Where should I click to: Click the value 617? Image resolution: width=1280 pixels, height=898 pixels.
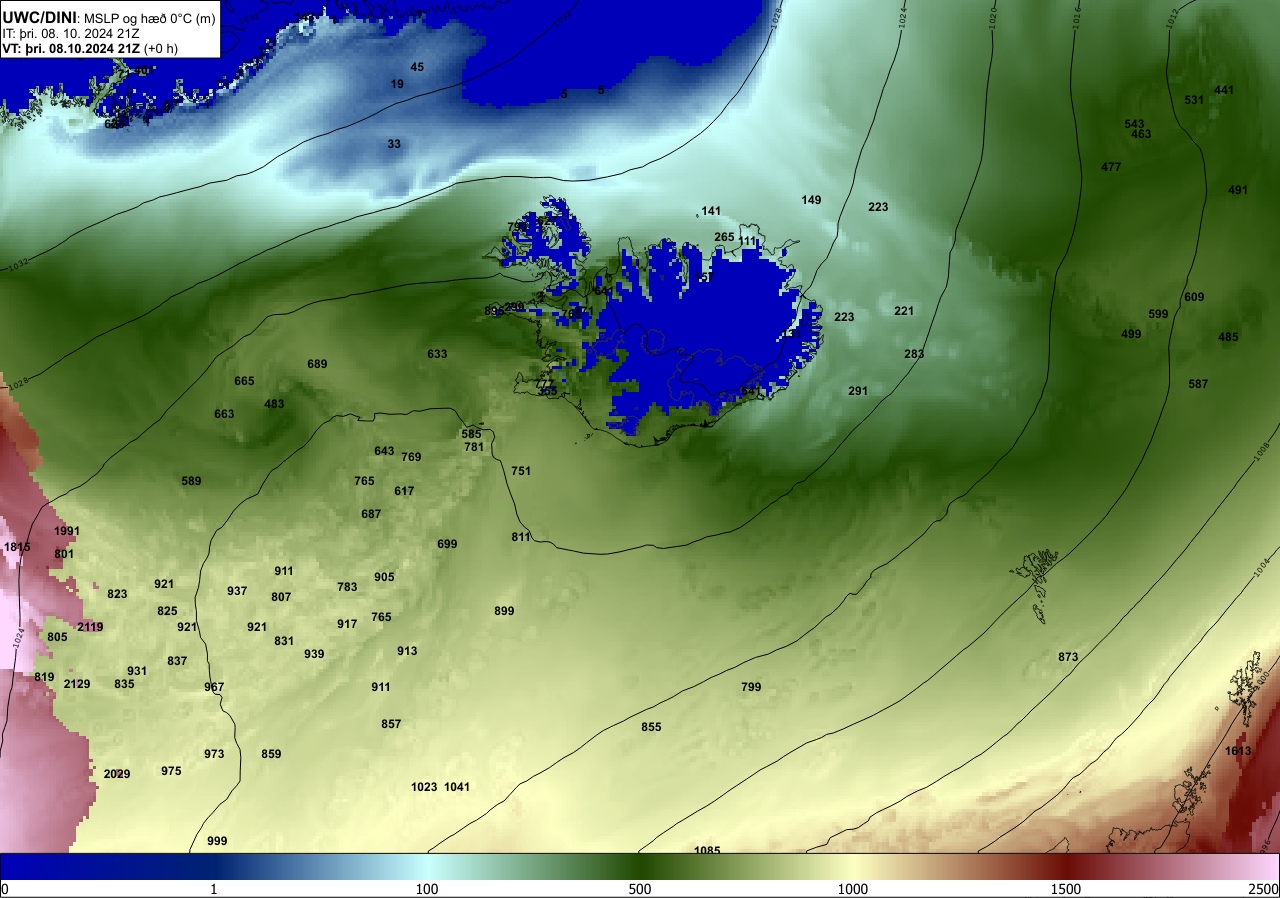[x=404, y=491]
